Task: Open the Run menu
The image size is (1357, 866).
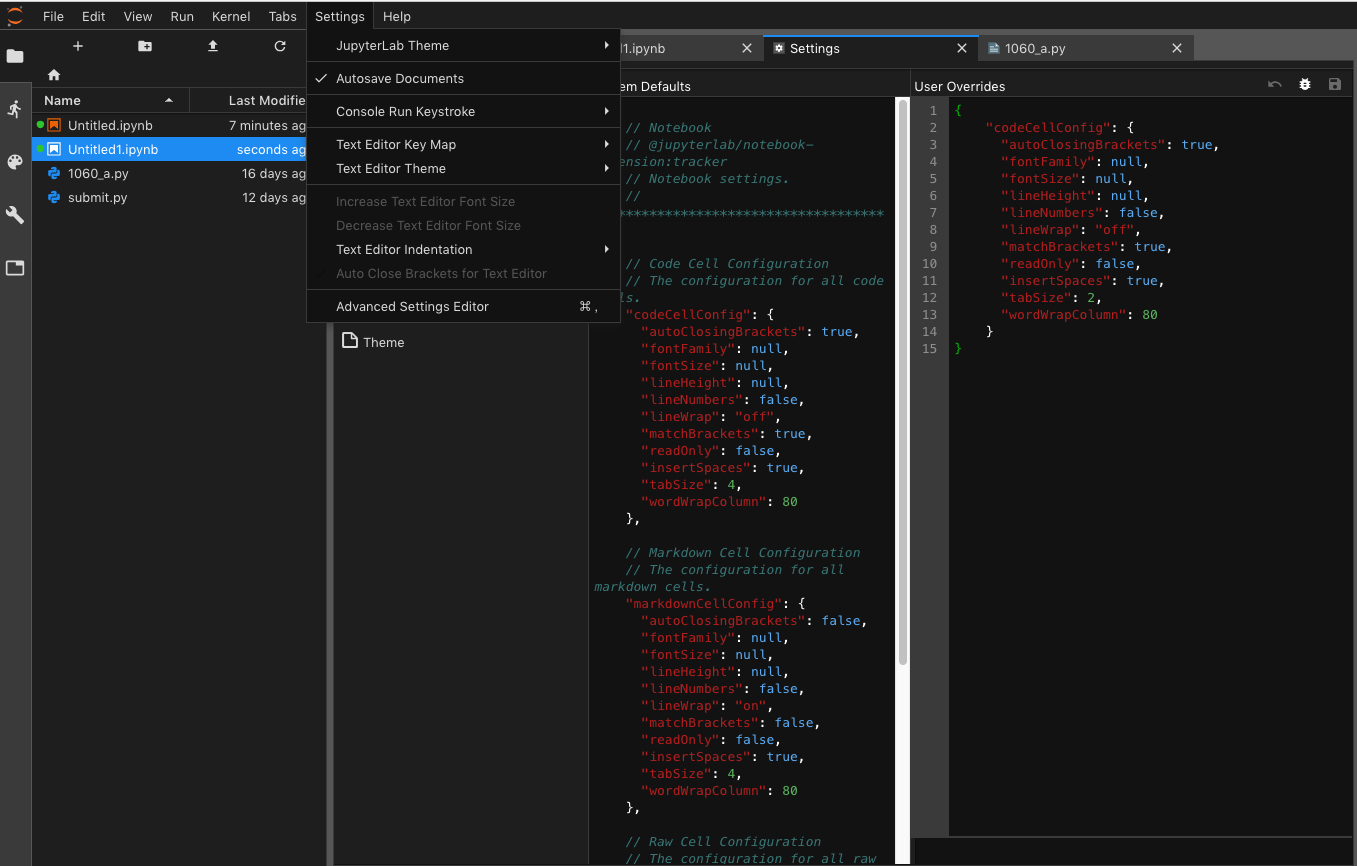Action: point(182,16)
